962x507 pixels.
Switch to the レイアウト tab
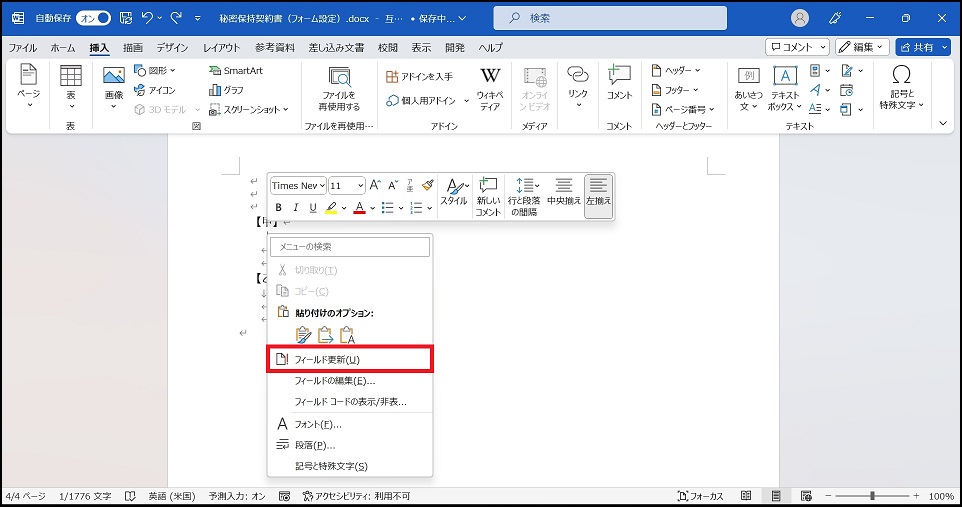coord(221,47)
